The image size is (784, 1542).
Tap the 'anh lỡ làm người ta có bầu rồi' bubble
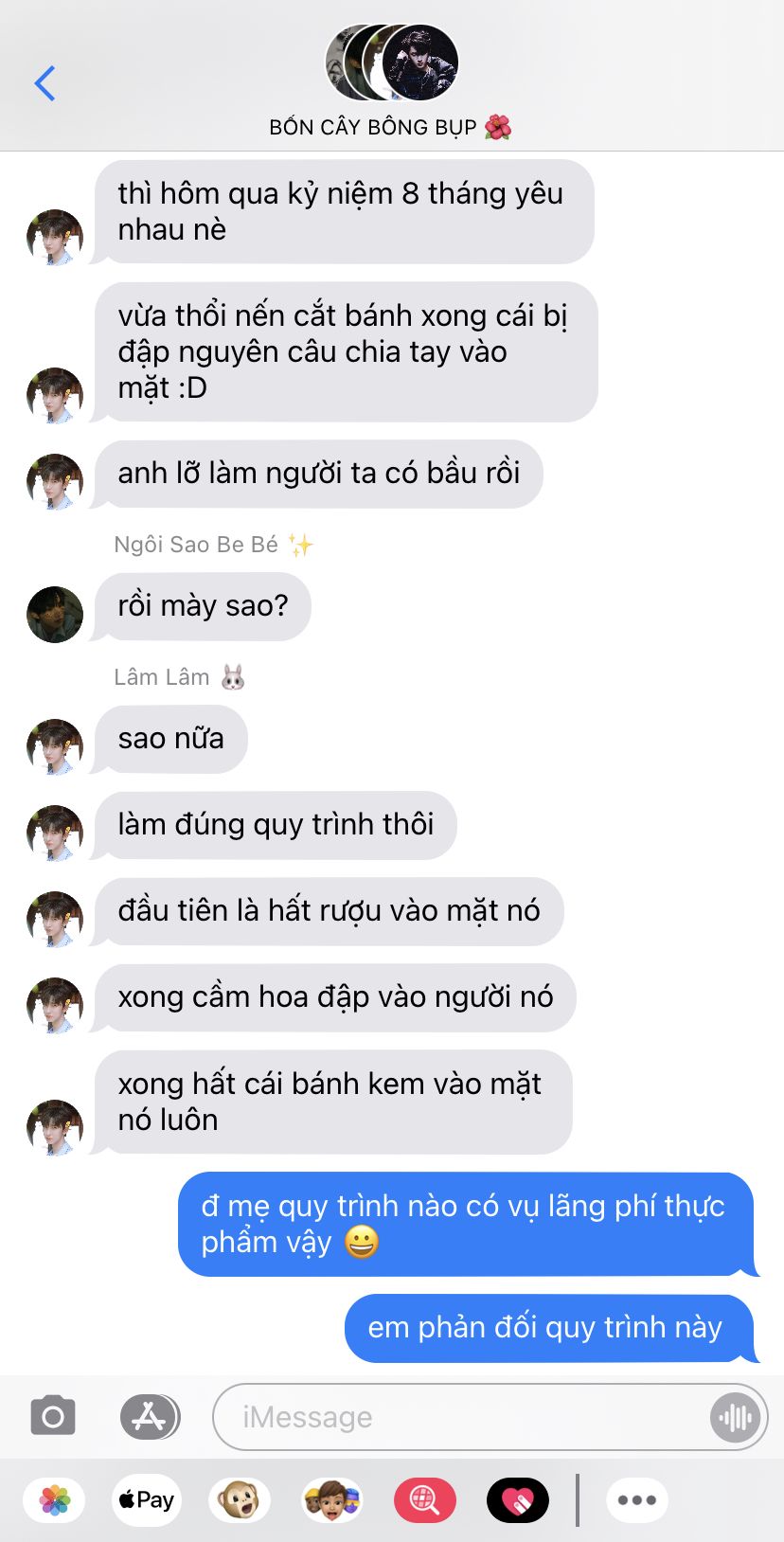coord(319,474)
